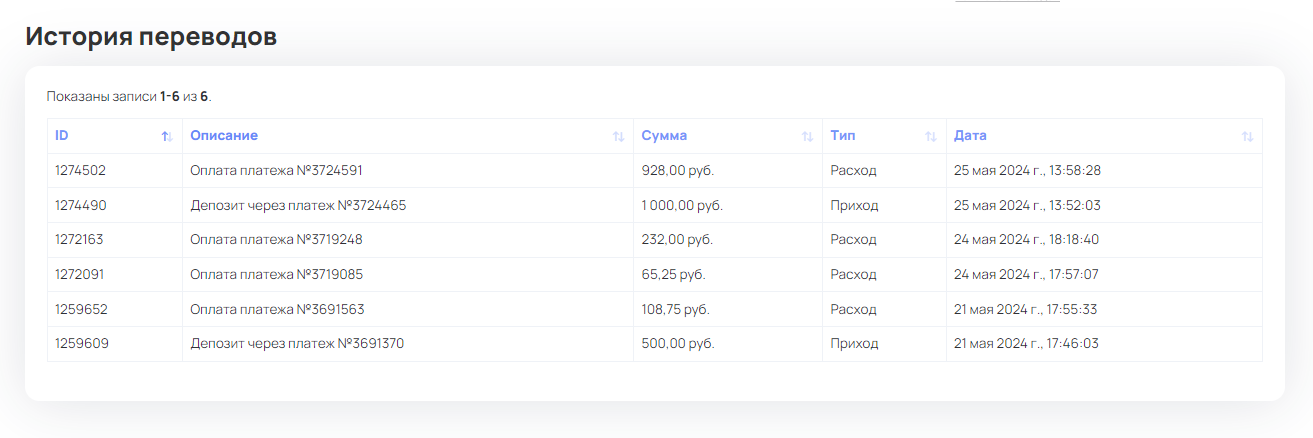Select the 108,75 руб. amount cell
The image size is (1313, 438).
675,310
